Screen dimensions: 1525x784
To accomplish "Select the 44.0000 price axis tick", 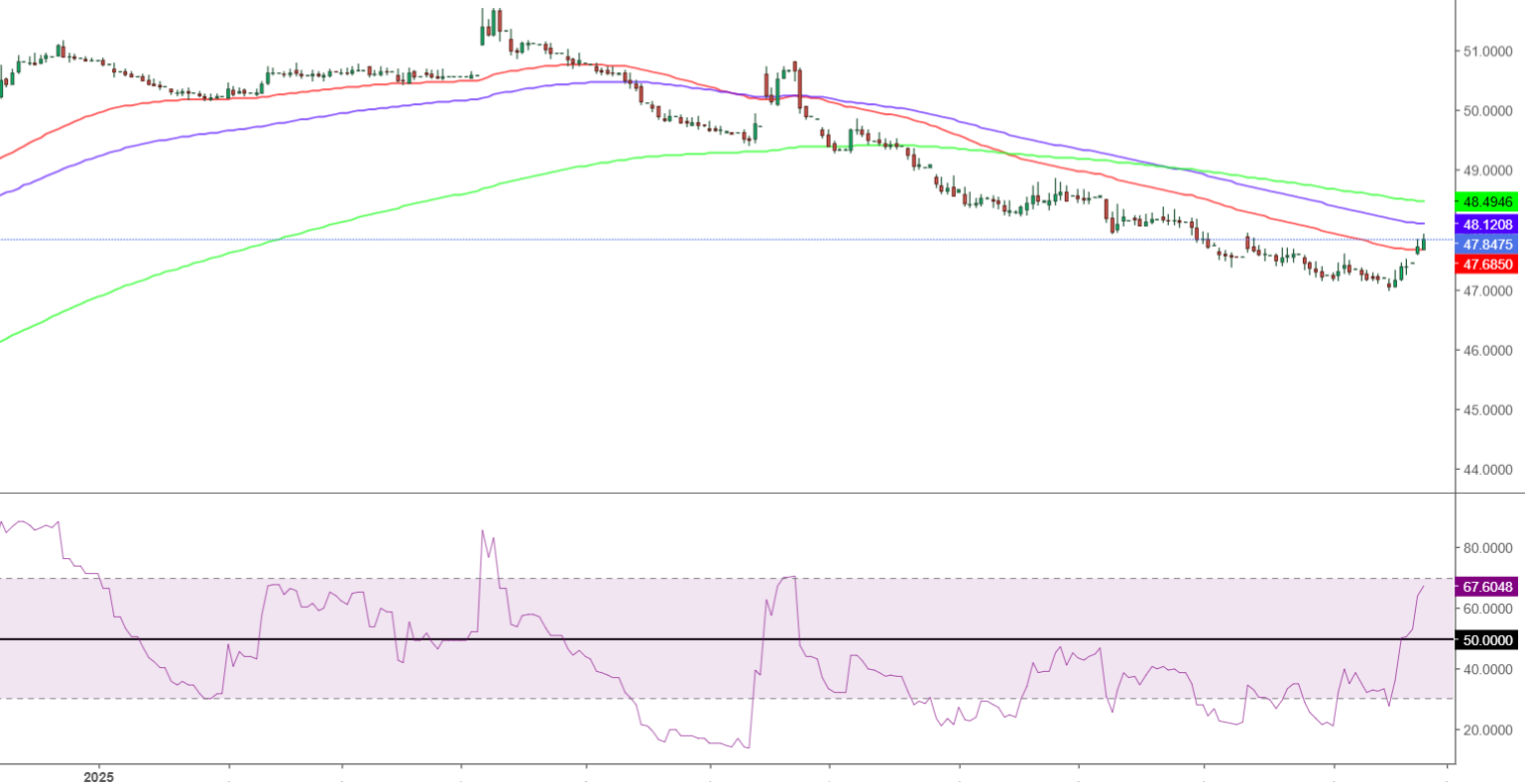I will tap(1487, 470).
